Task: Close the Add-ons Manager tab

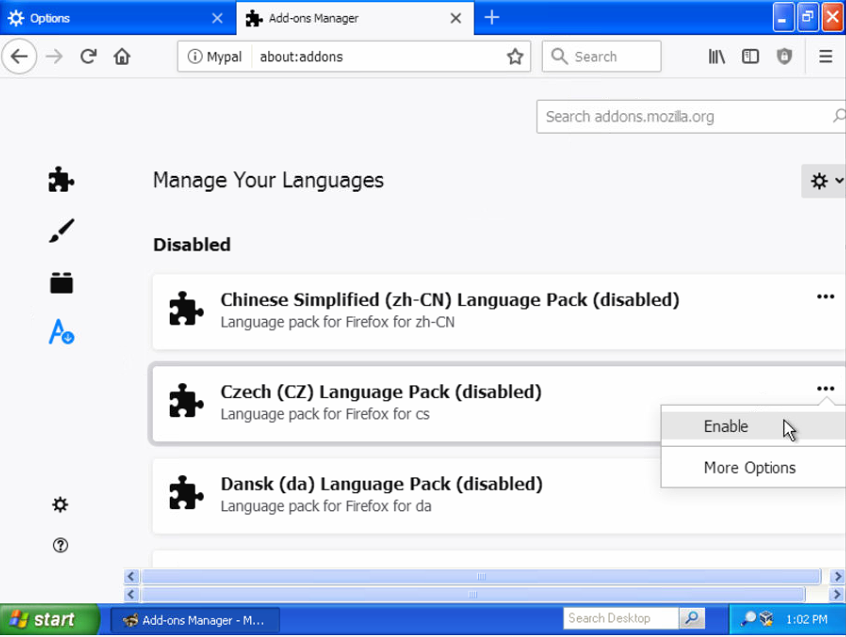Action: pos(456,18)
